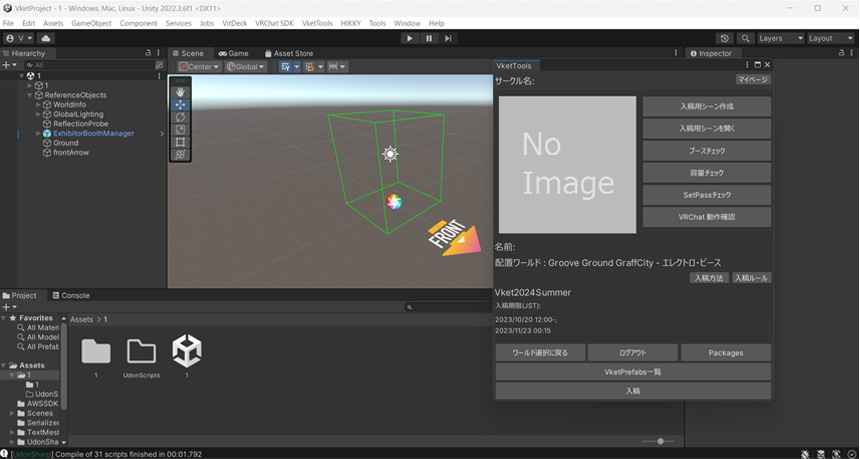Open ExhibitorBoothManager prefab arrow
860x459 pixels.
[x=162, y=133]
